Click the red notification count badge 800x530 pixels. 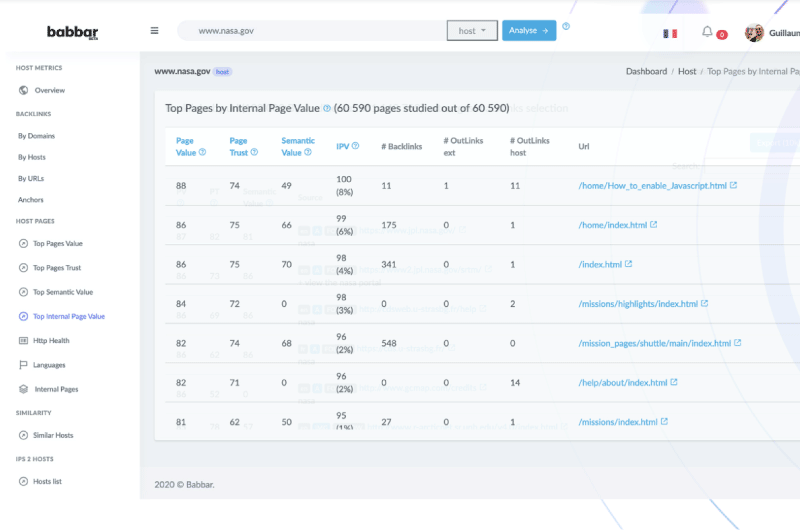(721, 35)
